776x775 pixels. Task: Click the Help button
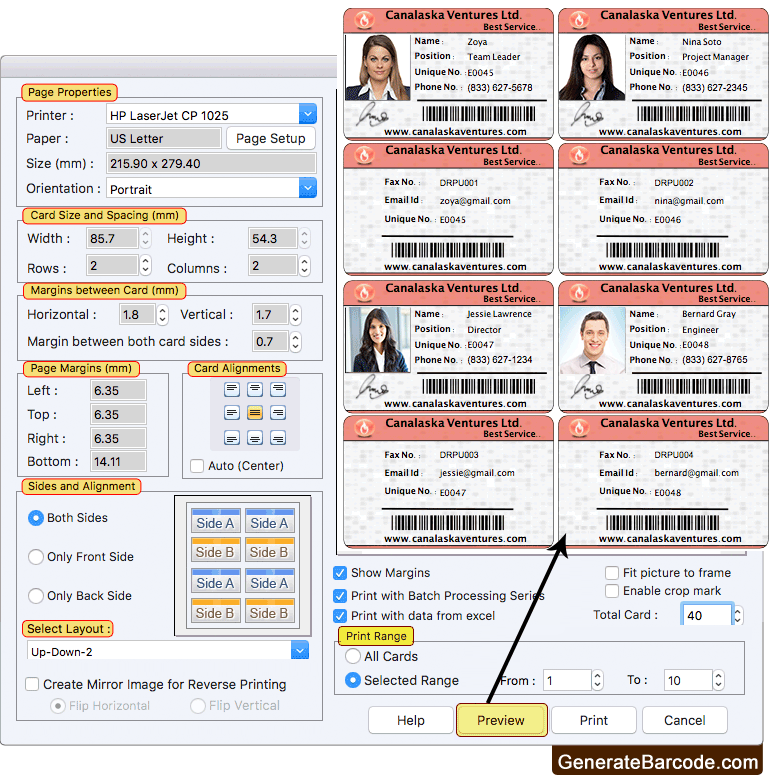pyautogui.click(x=411, y=720)
